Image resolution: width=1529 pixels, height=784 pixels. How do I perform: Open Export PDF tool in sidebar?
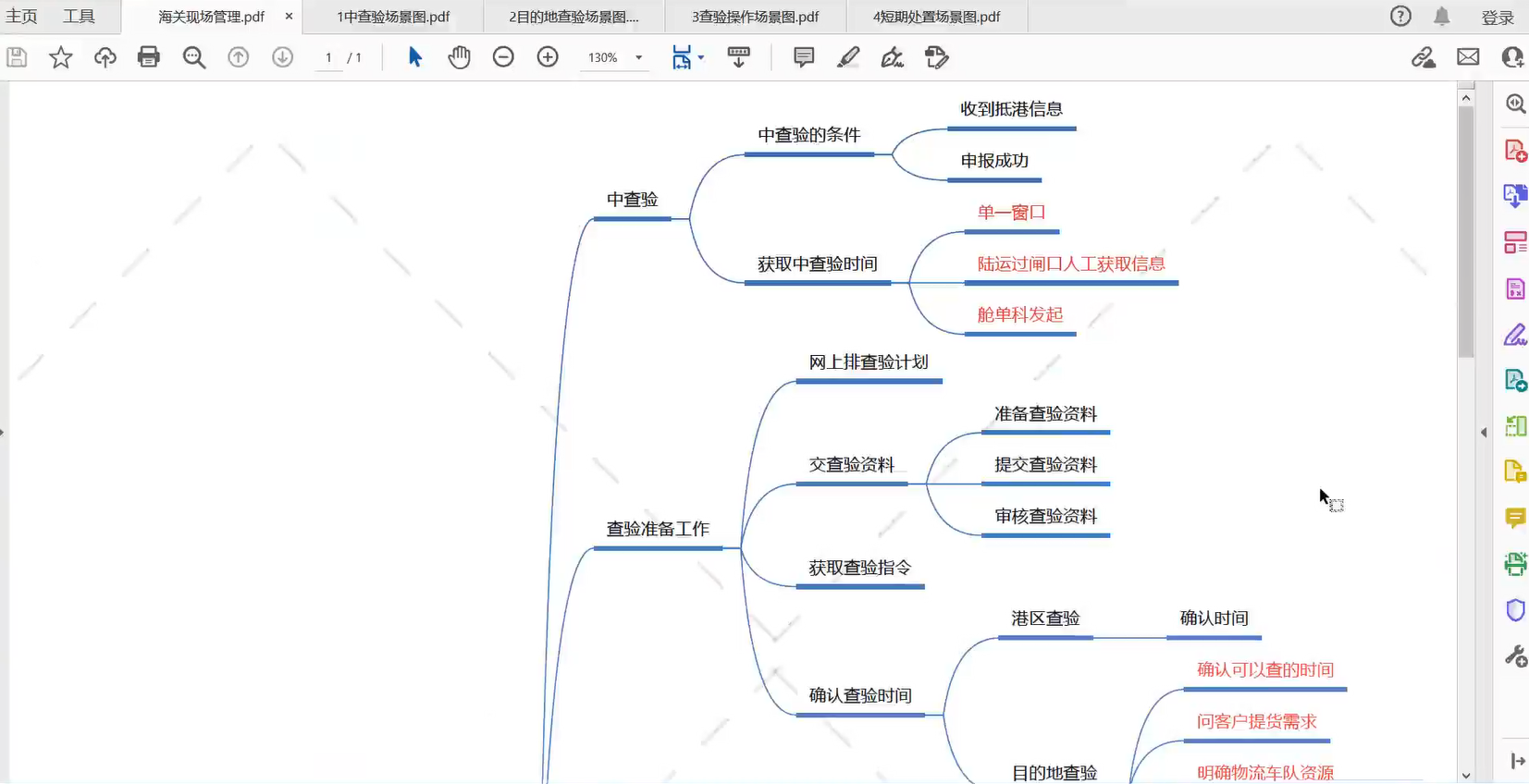click(1515, 196)
